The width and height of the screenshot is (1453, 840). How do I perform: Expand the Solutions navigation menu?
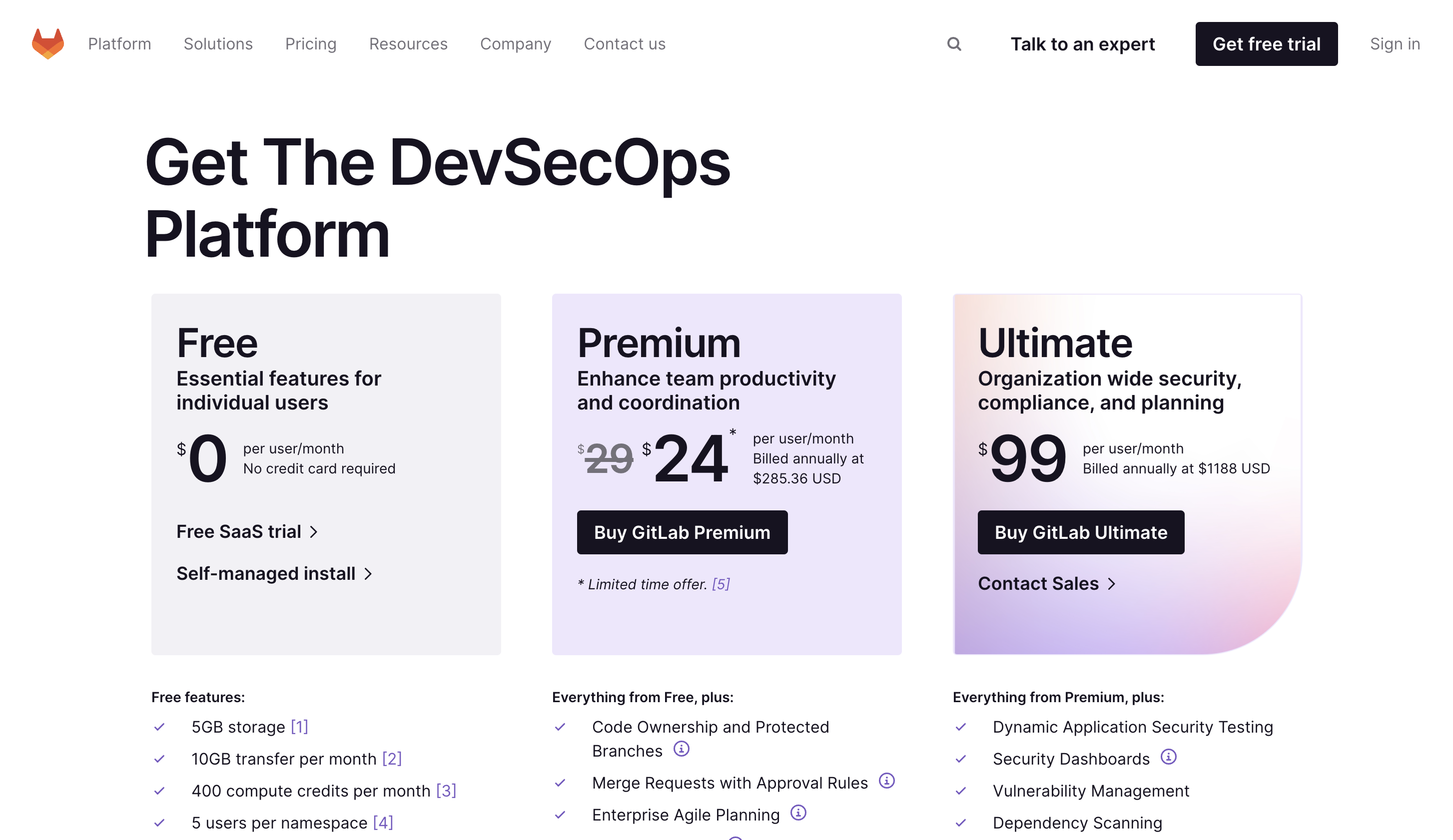[218, 43]
